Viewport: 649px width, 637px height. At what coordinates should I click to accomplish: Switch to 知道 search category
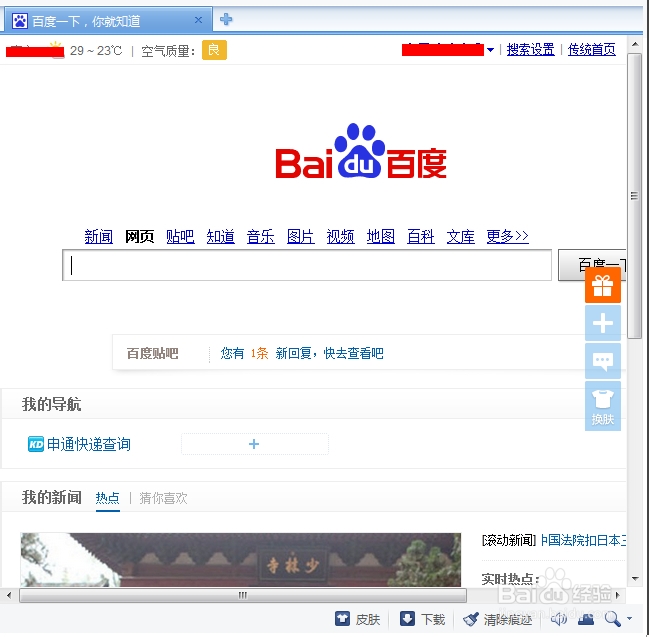(x=221, y=237)
